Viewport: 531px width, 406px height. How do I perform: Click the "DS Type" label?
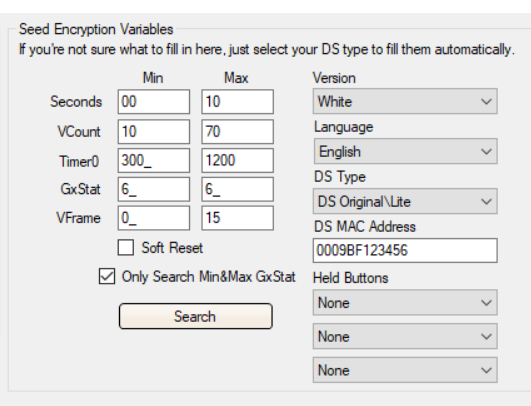click(x=340, y=177)
